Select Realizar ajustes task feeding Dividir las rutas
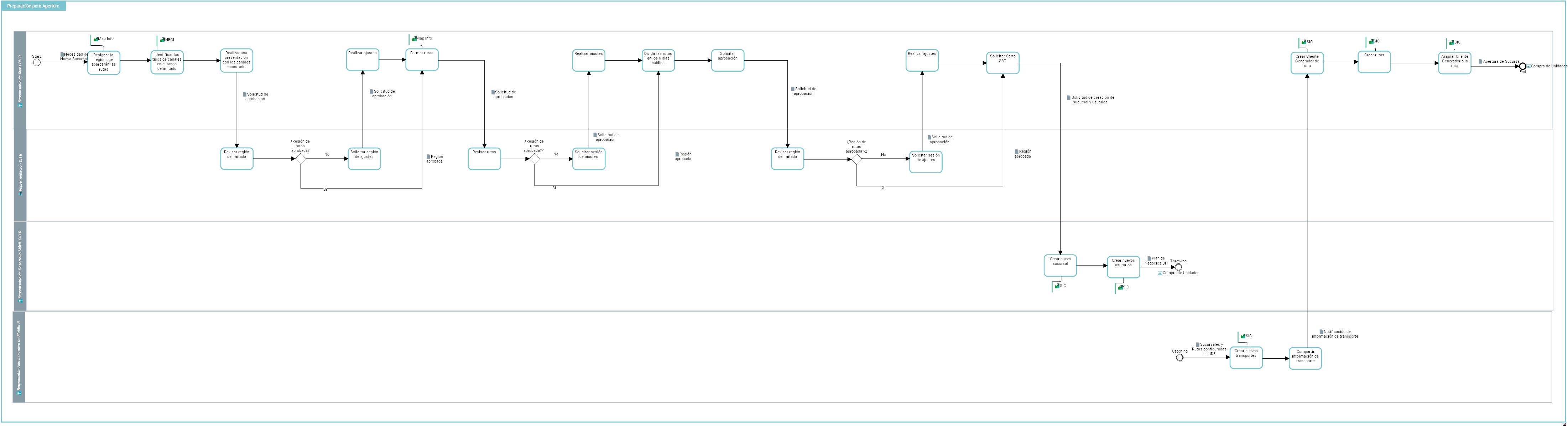This screenshot has height=426, width=1568. coord(589,60)
